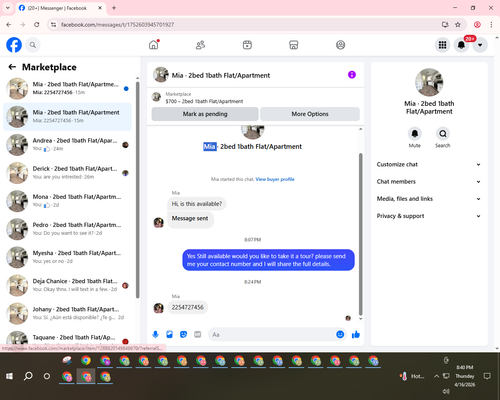Click the 'Hi, is this available?' message
Viewport: 500px width, 400px height.
pyautogui.click(x=197, y=204)
